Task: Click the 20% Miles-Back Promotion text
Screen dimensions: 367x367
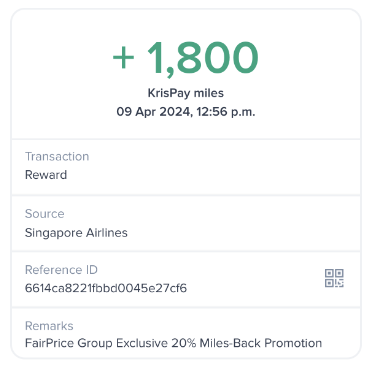Action: (x=247, y=343)
